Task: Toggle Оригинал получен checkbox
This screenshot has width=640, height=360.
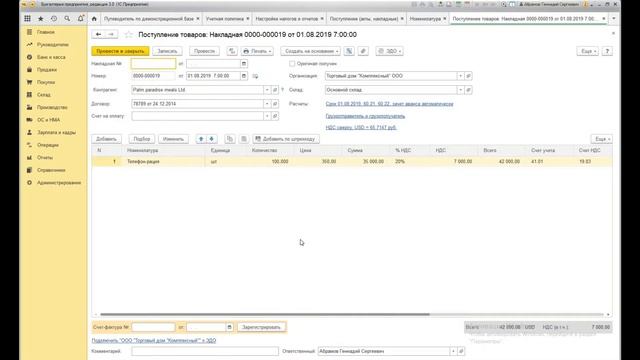Action: coord(292,64)
